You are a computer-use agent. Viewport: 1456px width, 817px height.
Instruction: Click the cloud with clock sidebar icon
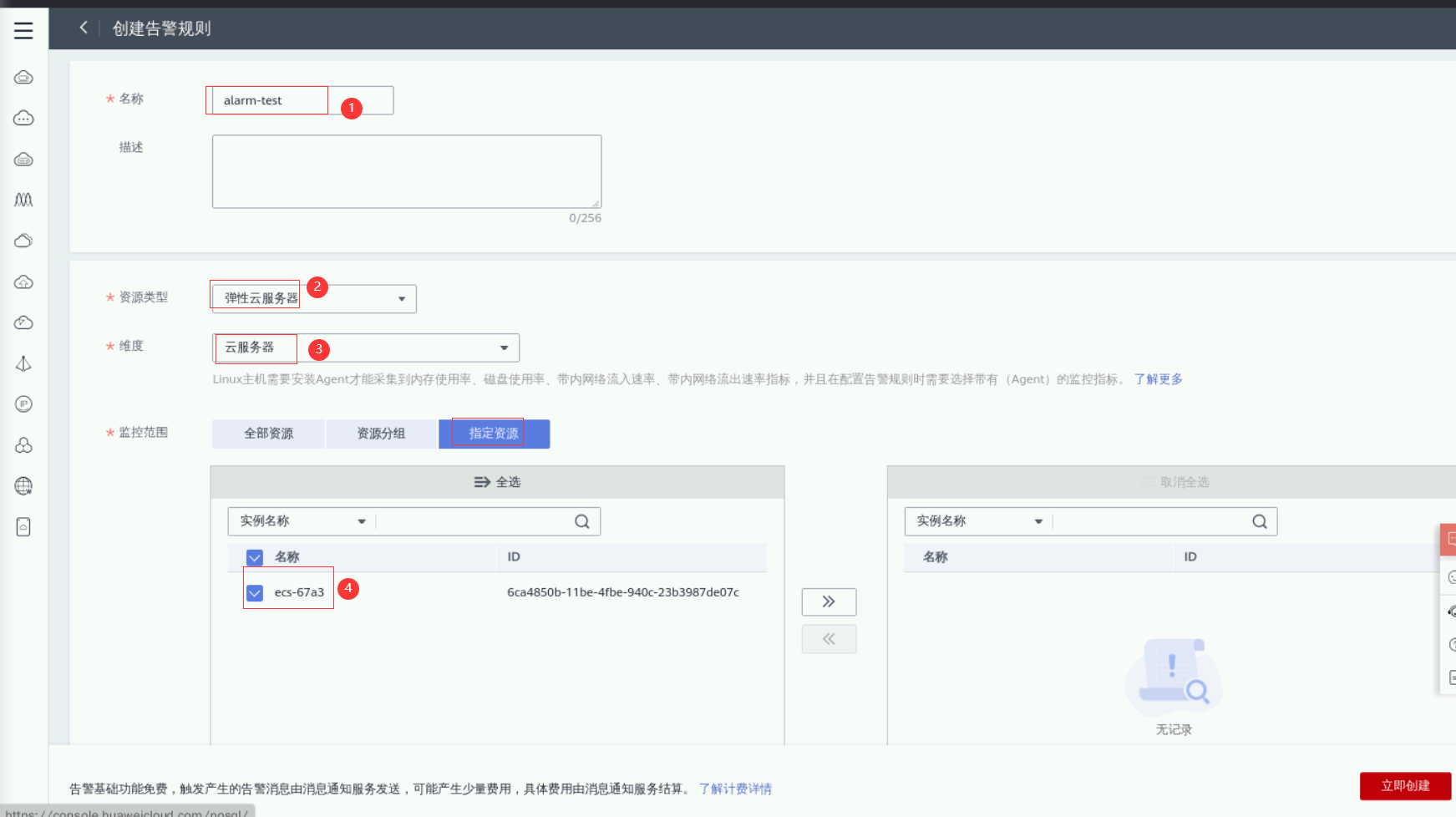pyautogui.click(x=23, y=322)
